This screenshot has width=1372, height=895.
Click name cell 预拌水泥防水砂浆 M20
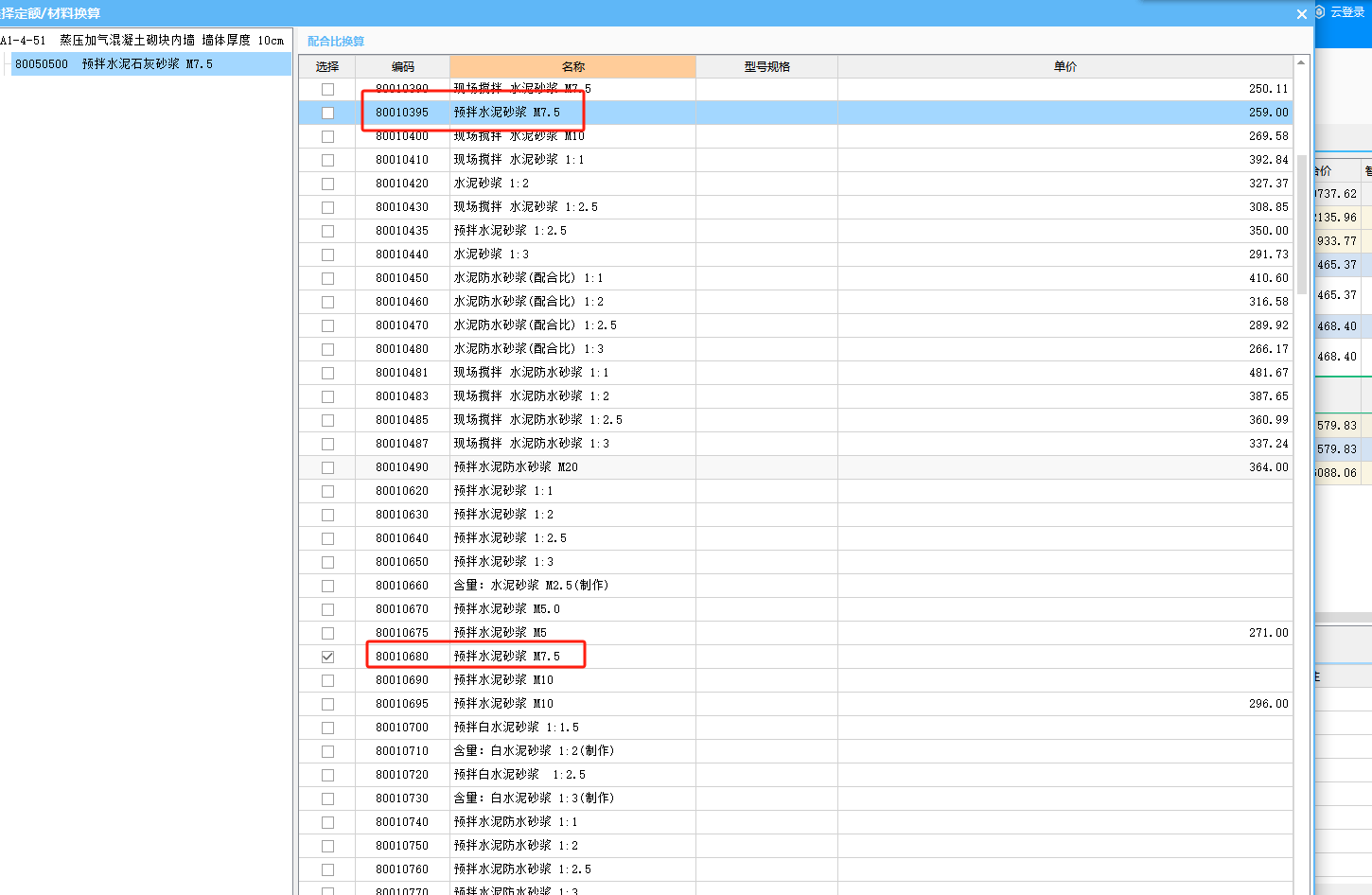click(x=573, y=467)
